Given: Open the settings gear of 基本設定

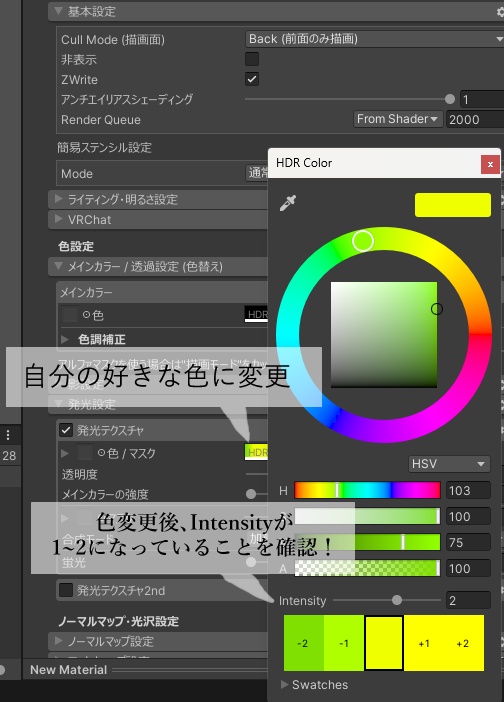Looking at the screenshot, I should pyautogui.click(x=500, y=12).
